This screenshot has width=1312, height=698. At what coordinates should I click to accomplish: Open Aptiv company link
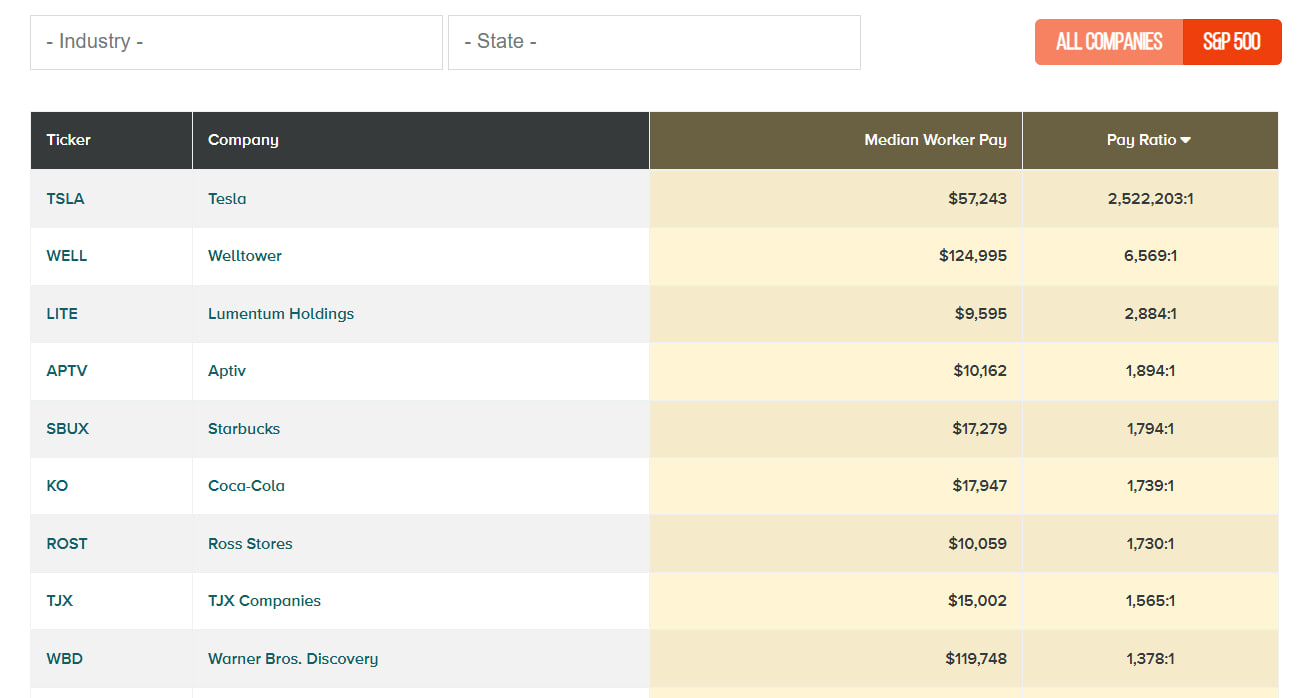(x=227, y=371)
